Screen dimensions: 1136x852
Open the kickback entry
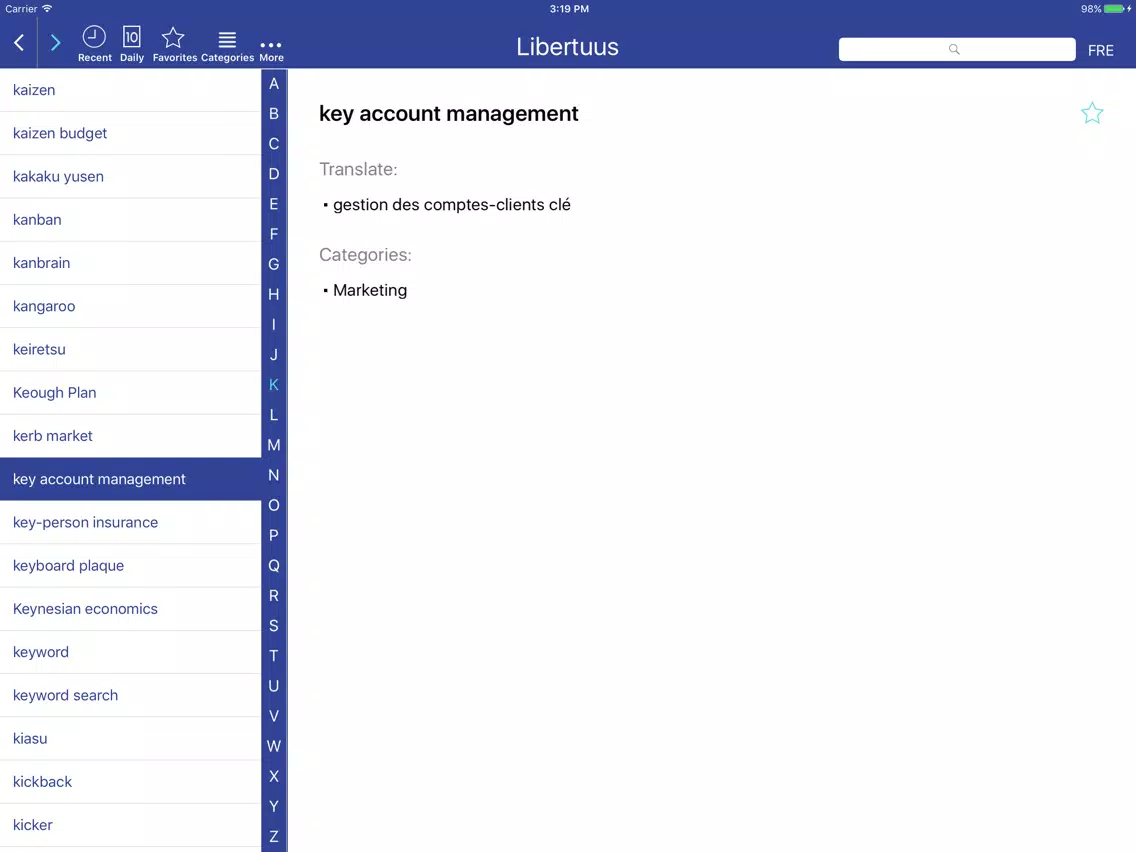130,782
